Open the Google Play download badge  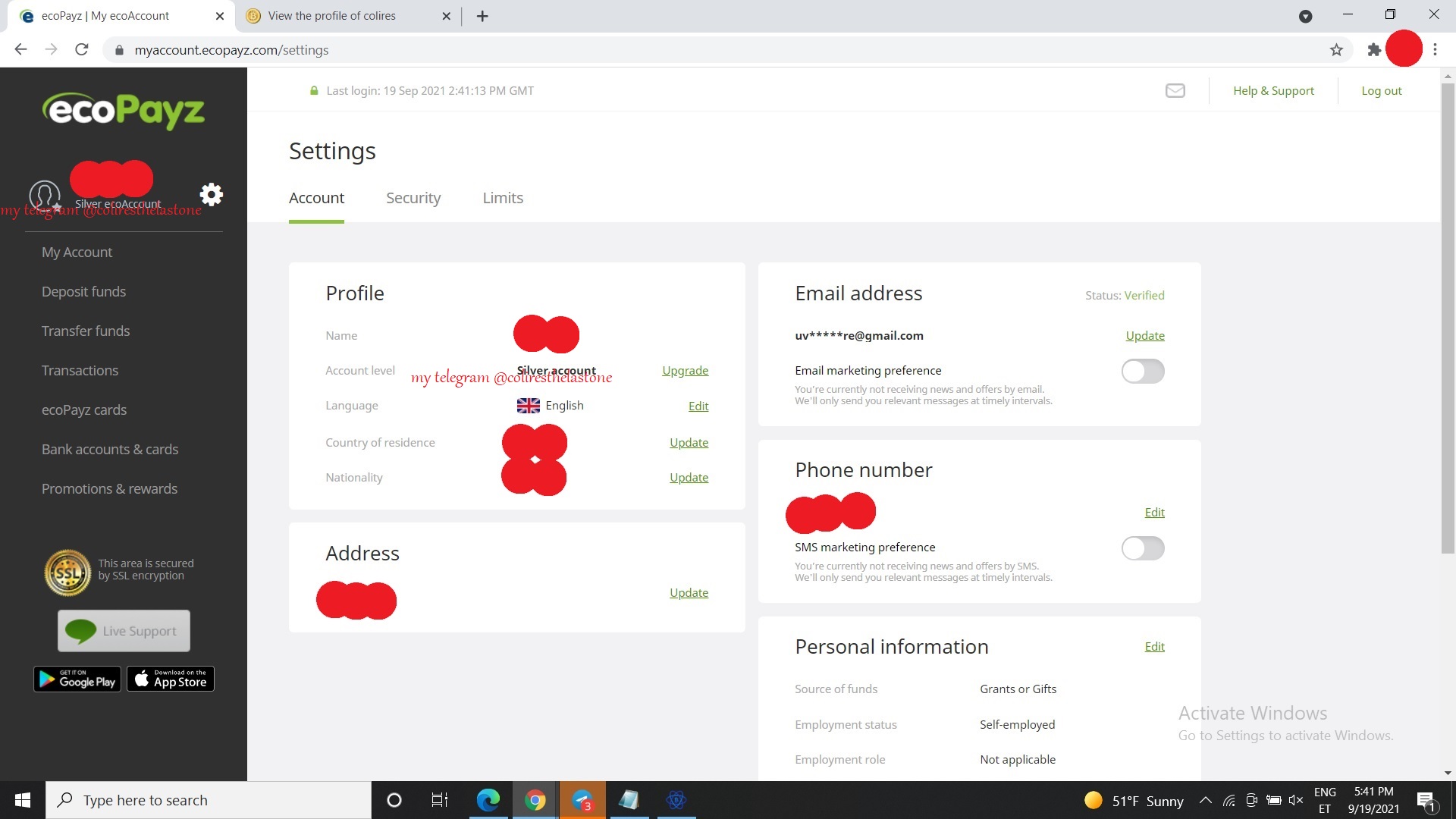point(77,679)
